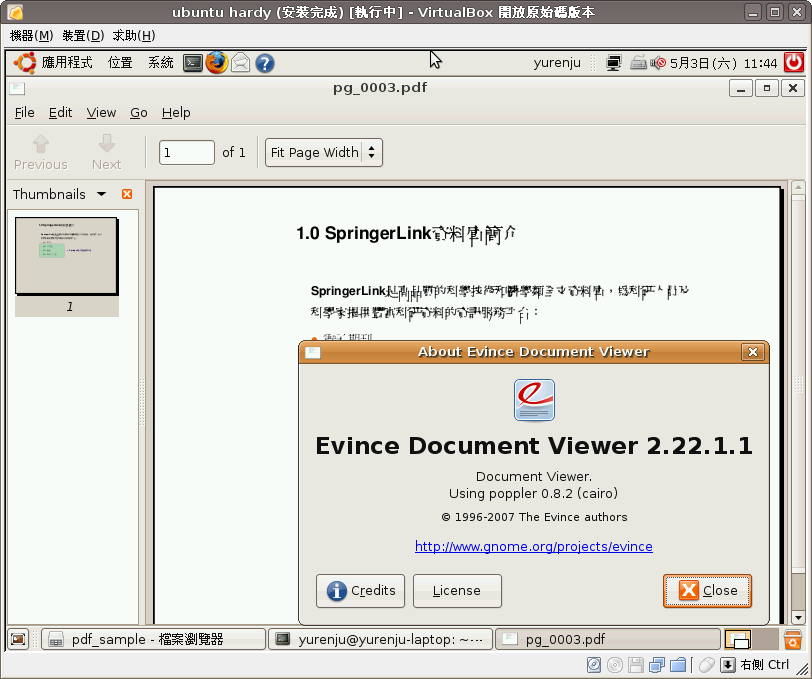
Task: Click the muted volume tray icon
Action: [x=658, y=63]
